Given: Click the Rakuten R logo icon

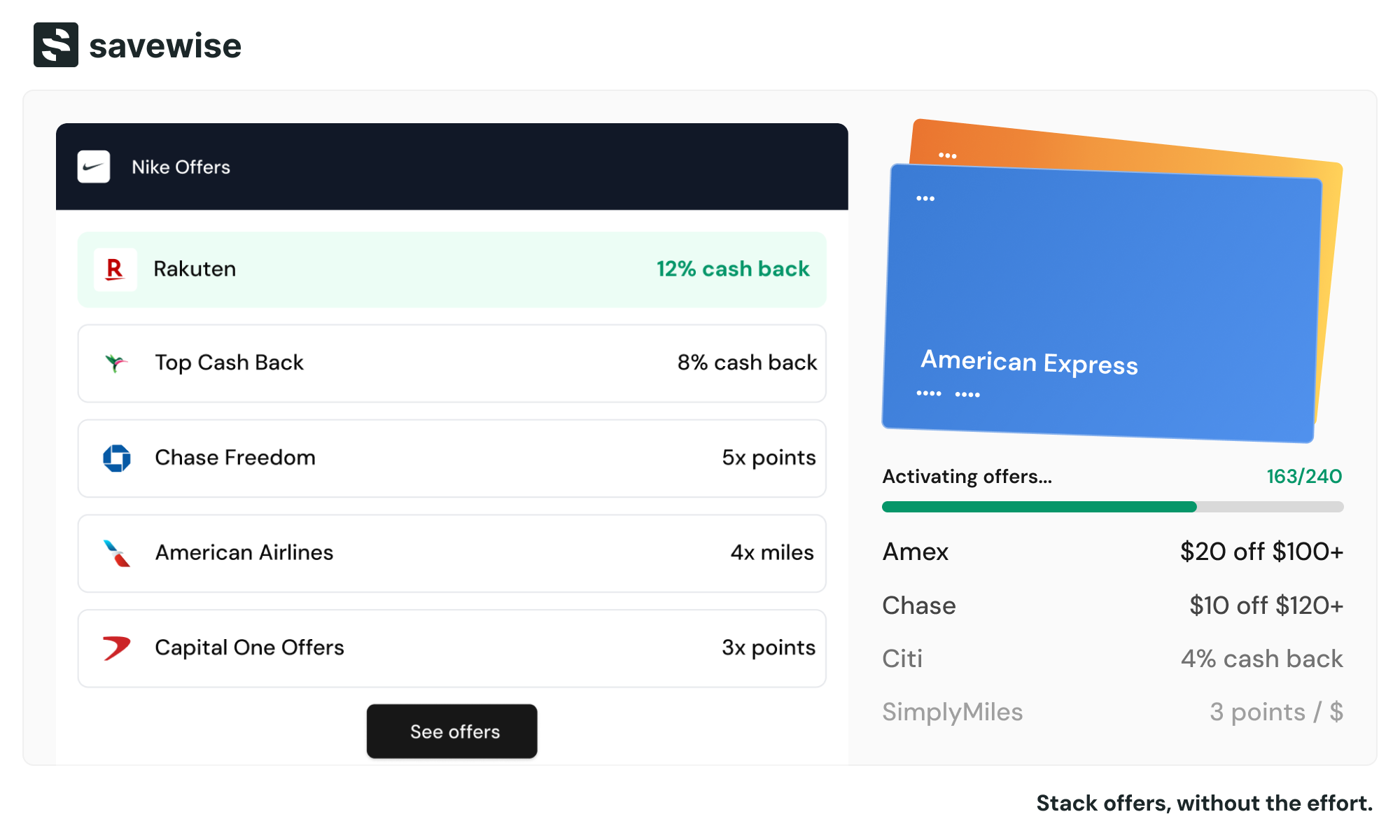Looking at the screenshot, I should (x=115, y=269).
